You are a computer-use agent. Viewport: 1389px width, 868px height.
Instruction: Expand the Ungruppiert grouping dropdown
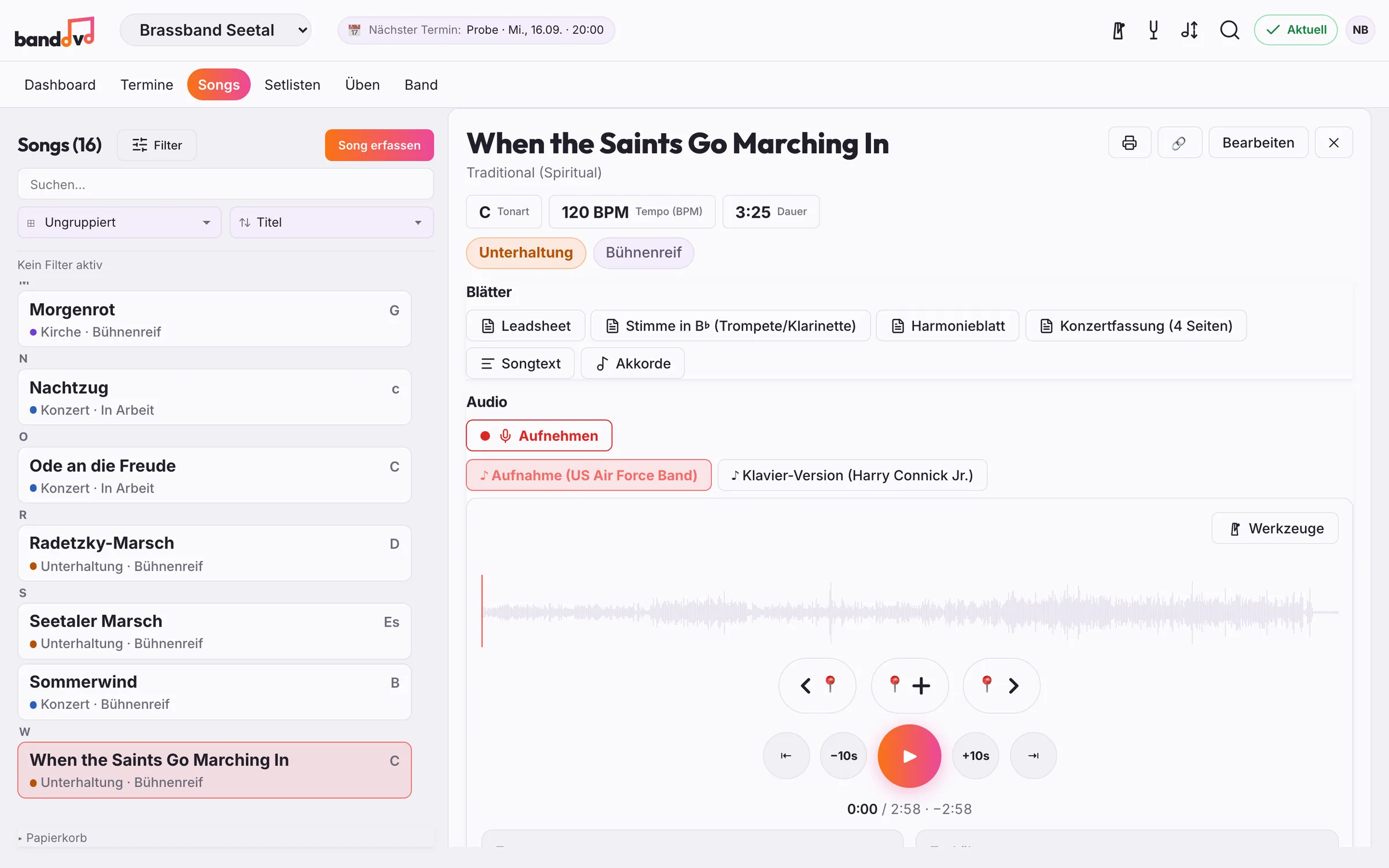[119, 222]
